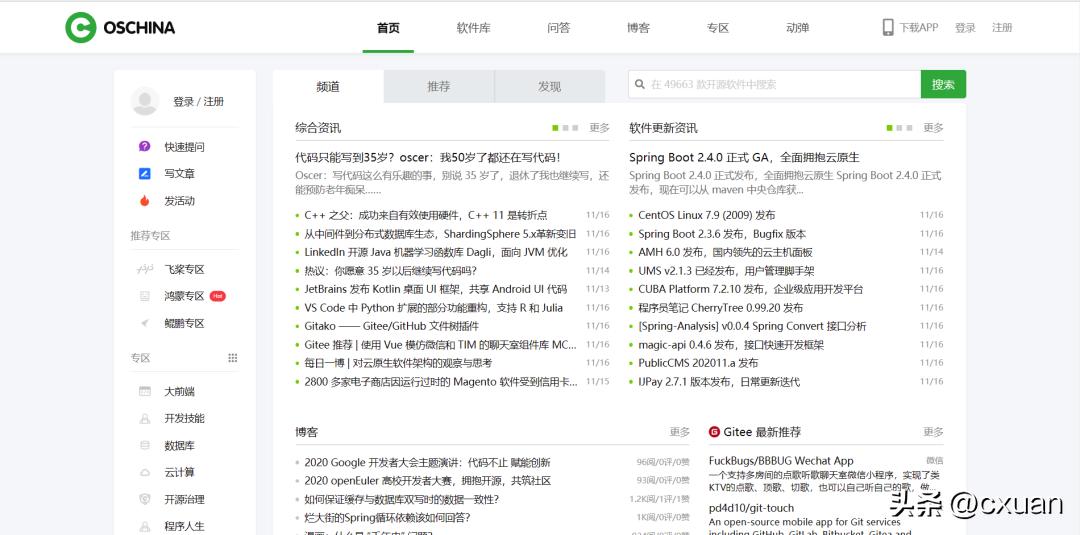This screenshot has height=535, width=1080.
Task: Switch to the 发现 tab
Action: coord(550,86)
